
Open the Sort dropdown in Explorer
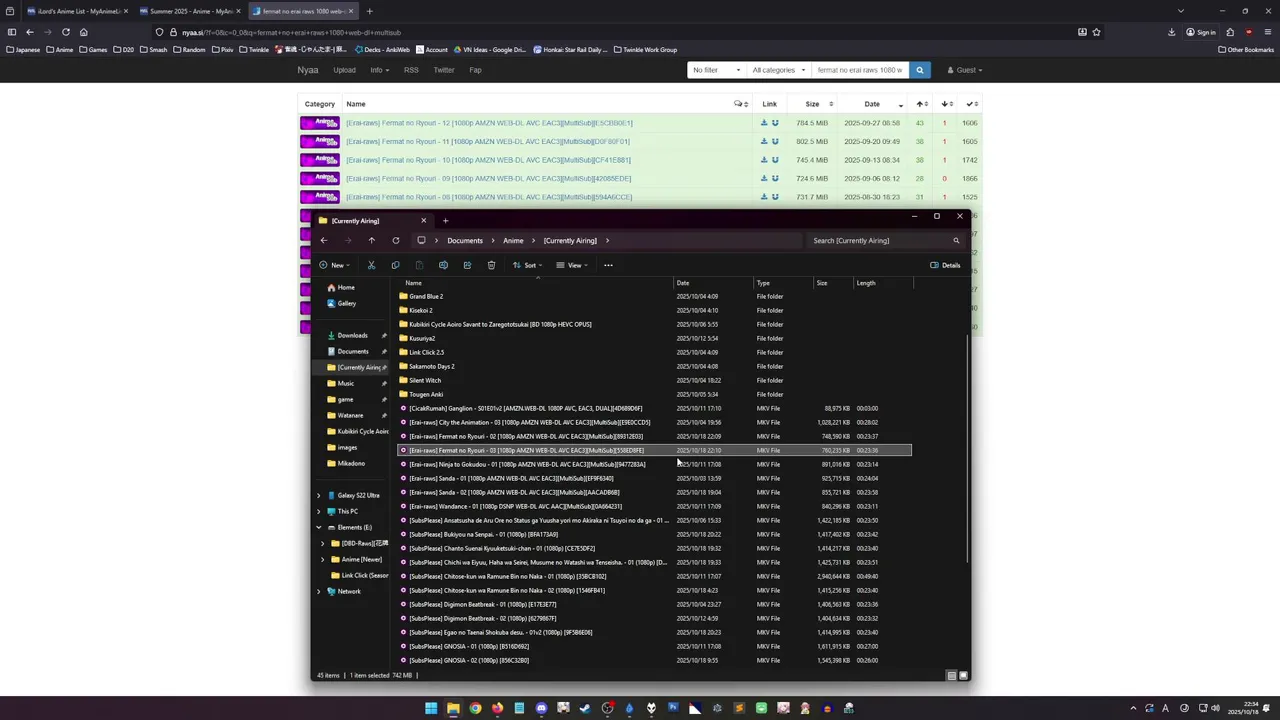pyautogui.click(x=527, y=265)
